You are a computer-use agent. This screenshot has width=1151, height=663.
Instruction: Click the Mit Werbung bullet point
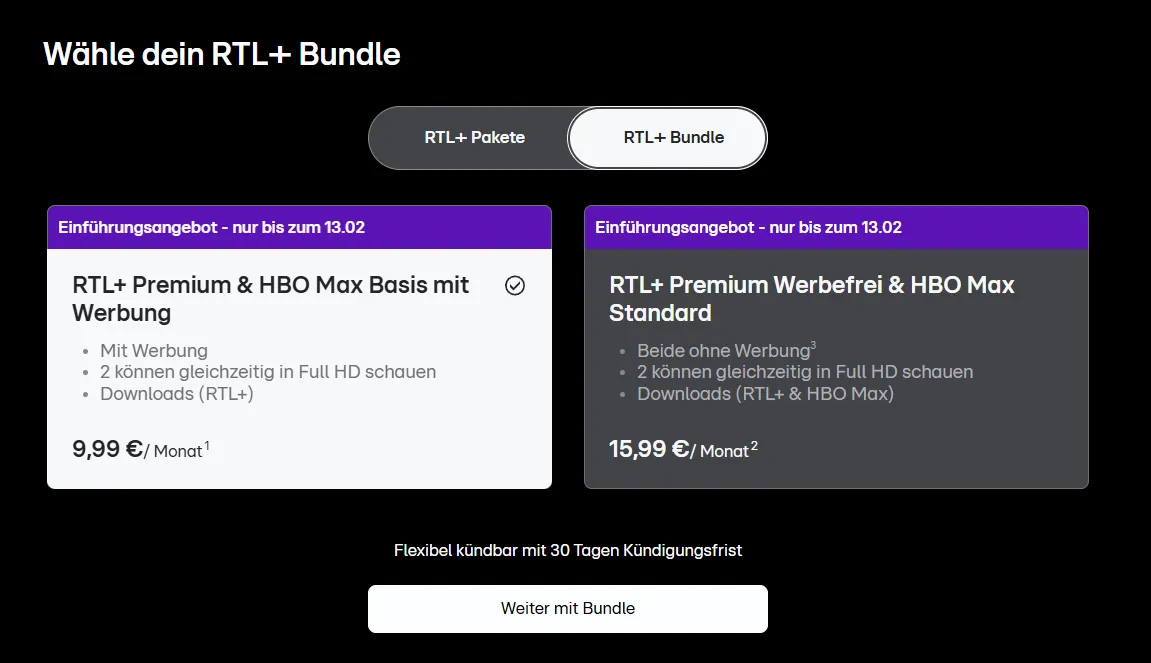[153, 350]
